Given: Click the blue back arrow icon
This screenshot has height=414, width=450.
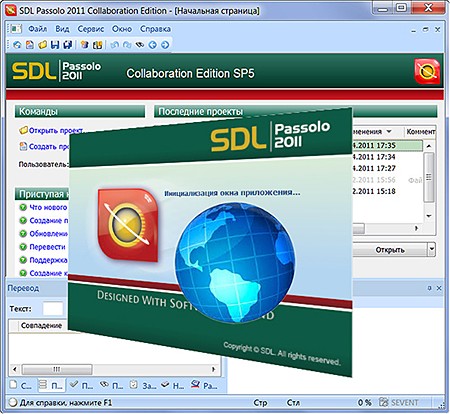Looking at the screenshot, I should [x=153, y=45].
